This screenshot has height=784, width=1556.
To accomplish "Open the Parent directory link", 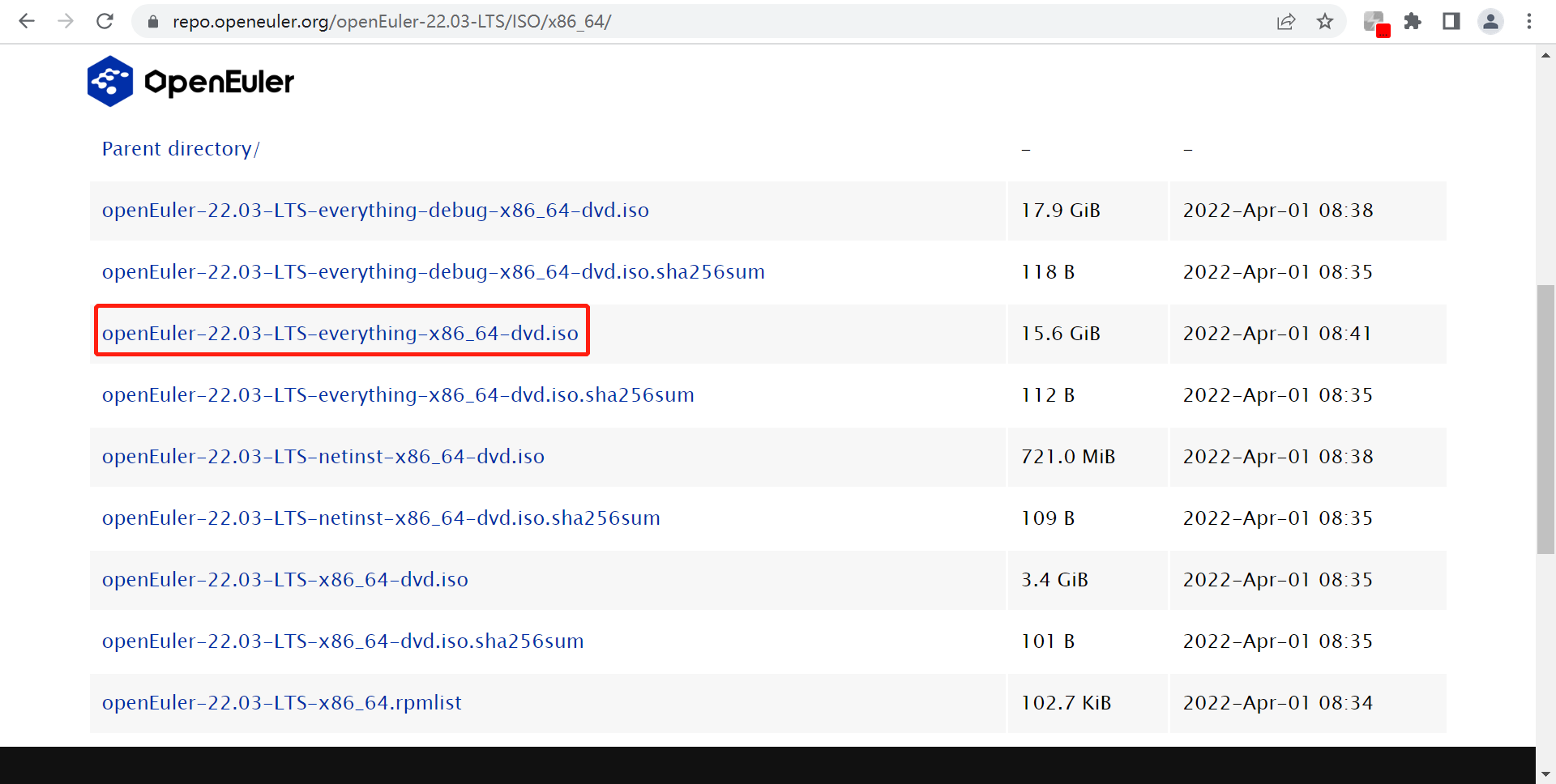I will (x=181, y=149).
